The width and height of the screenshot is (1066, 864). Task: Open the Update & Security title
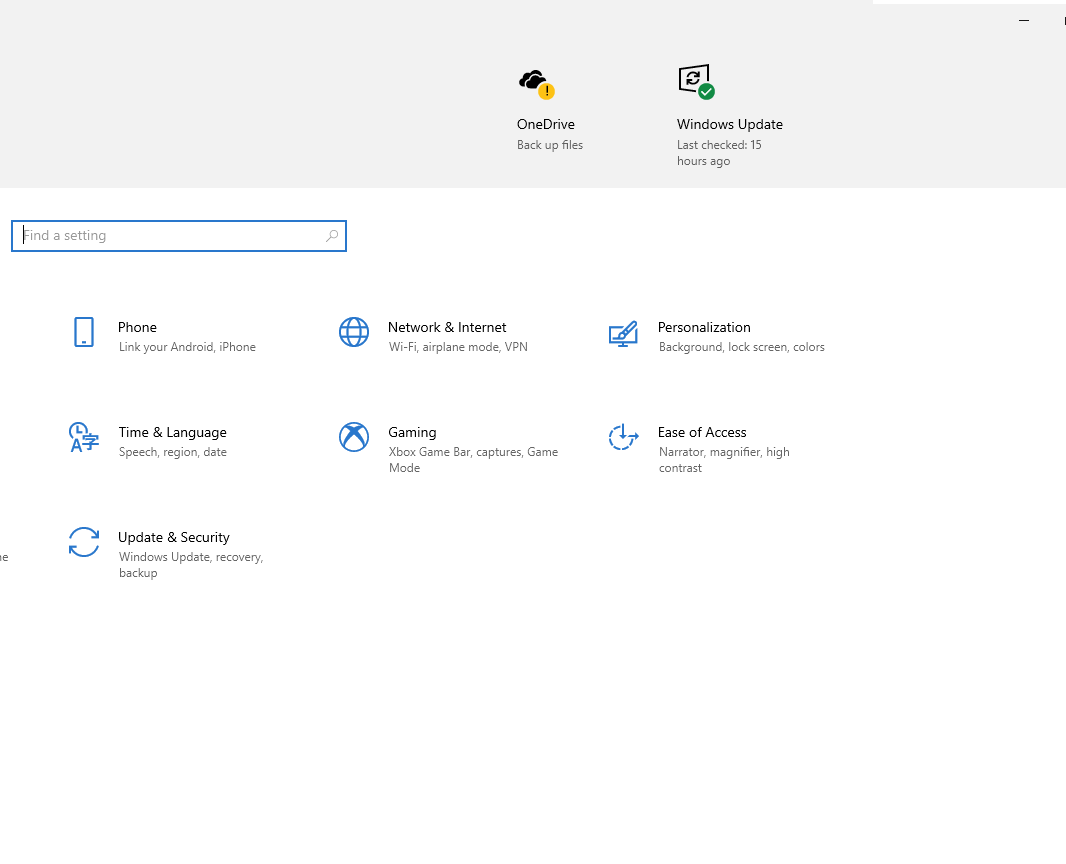point(173,537)
